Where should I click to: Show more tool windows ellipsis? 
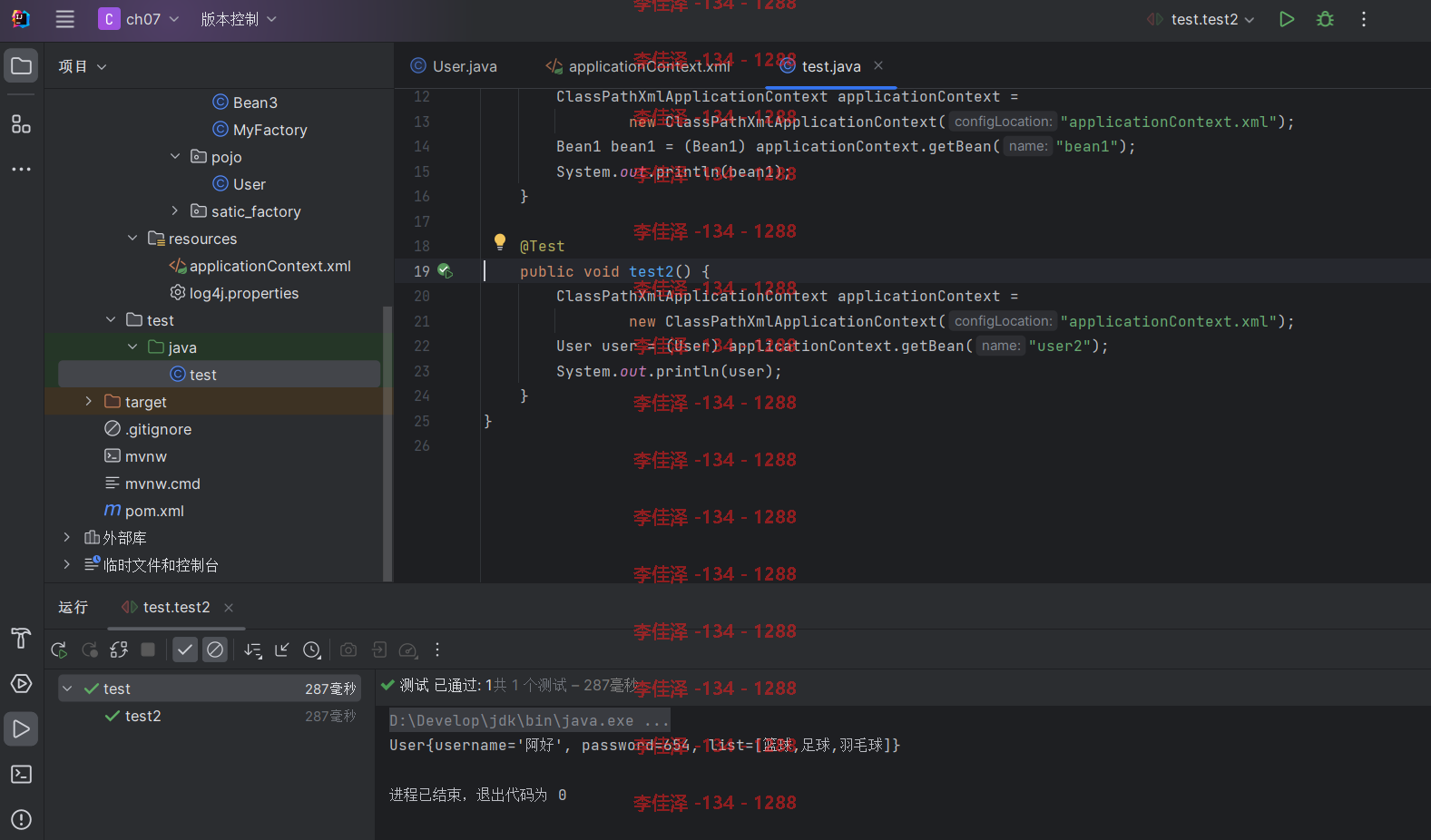coord(22,169)
